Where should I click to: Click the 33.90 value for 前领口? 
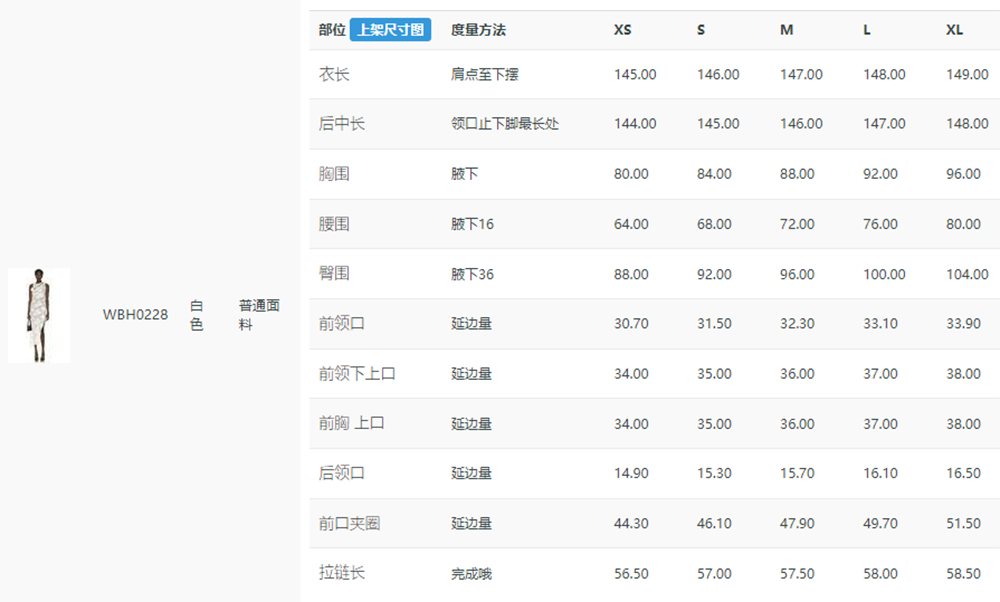964,323
